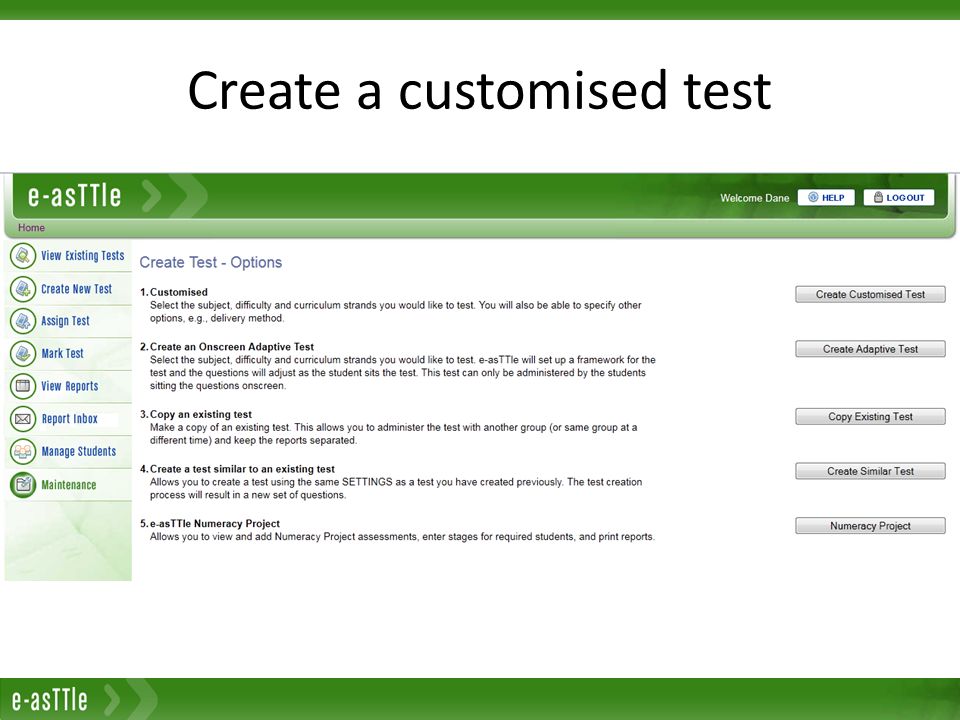Screen dimensions: 960x720
Task: Click the 'Create Test - Options' heading
Action: 211,262
